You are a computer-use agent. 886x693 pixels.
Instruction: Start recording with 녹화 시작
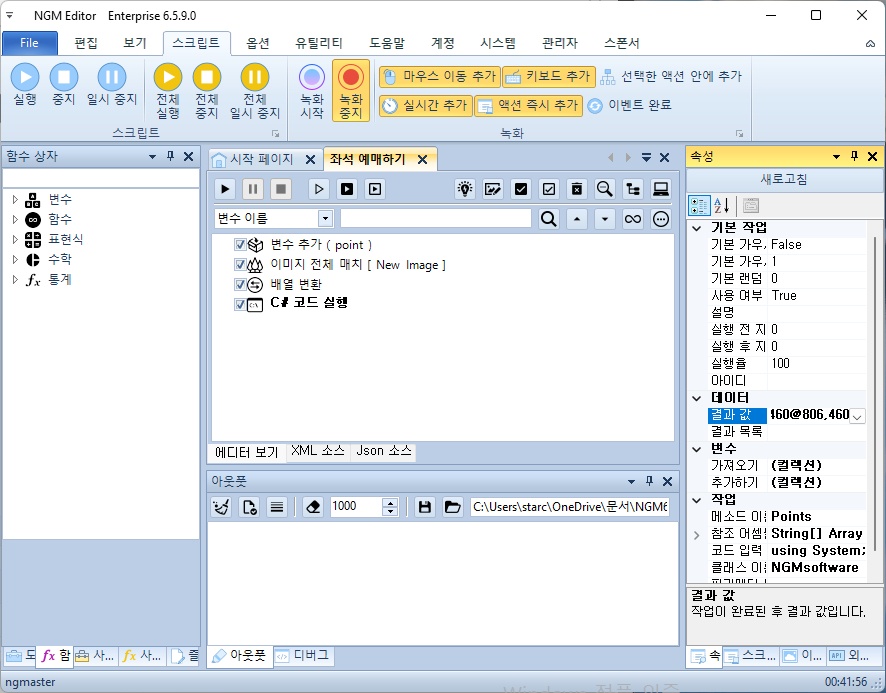click(312, 90)
